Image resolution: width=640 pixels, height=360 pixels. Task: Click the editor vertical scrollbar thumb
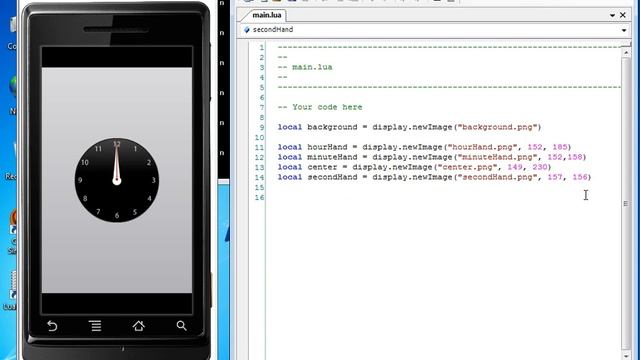[x=626, y=203]
